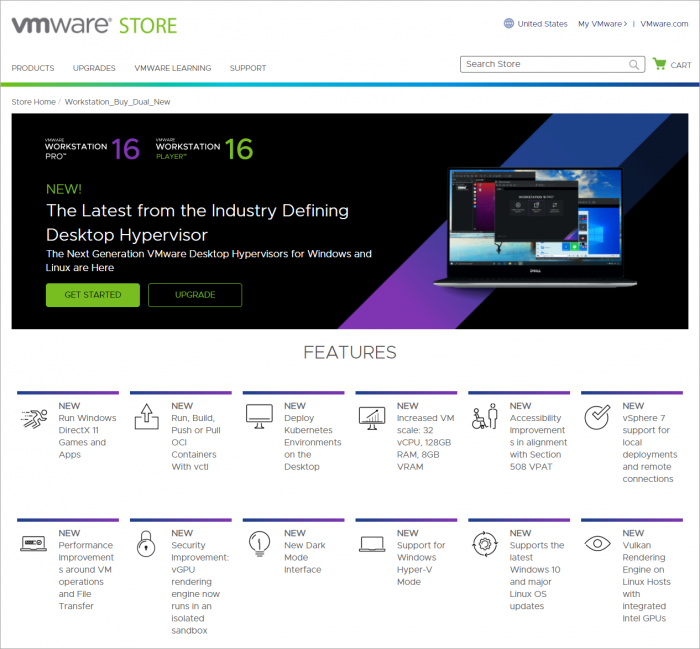Click the Workstation Player 16 logo
This screenshot has width=700, height=649.
(x=204, y=149)
